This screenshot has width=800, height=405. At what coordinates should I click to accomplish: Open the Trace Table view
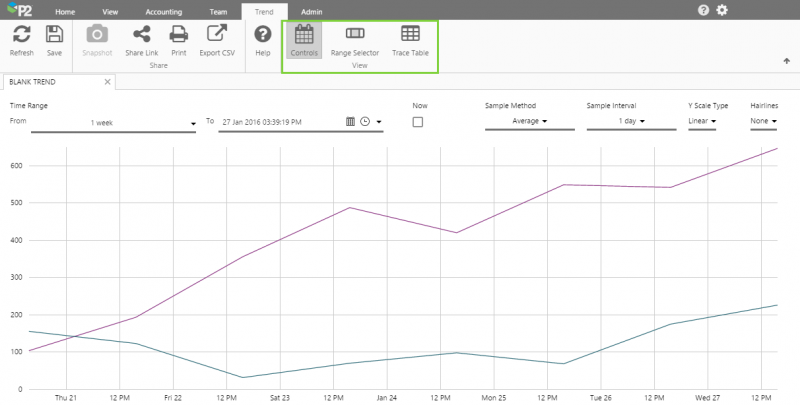(409, 40)
